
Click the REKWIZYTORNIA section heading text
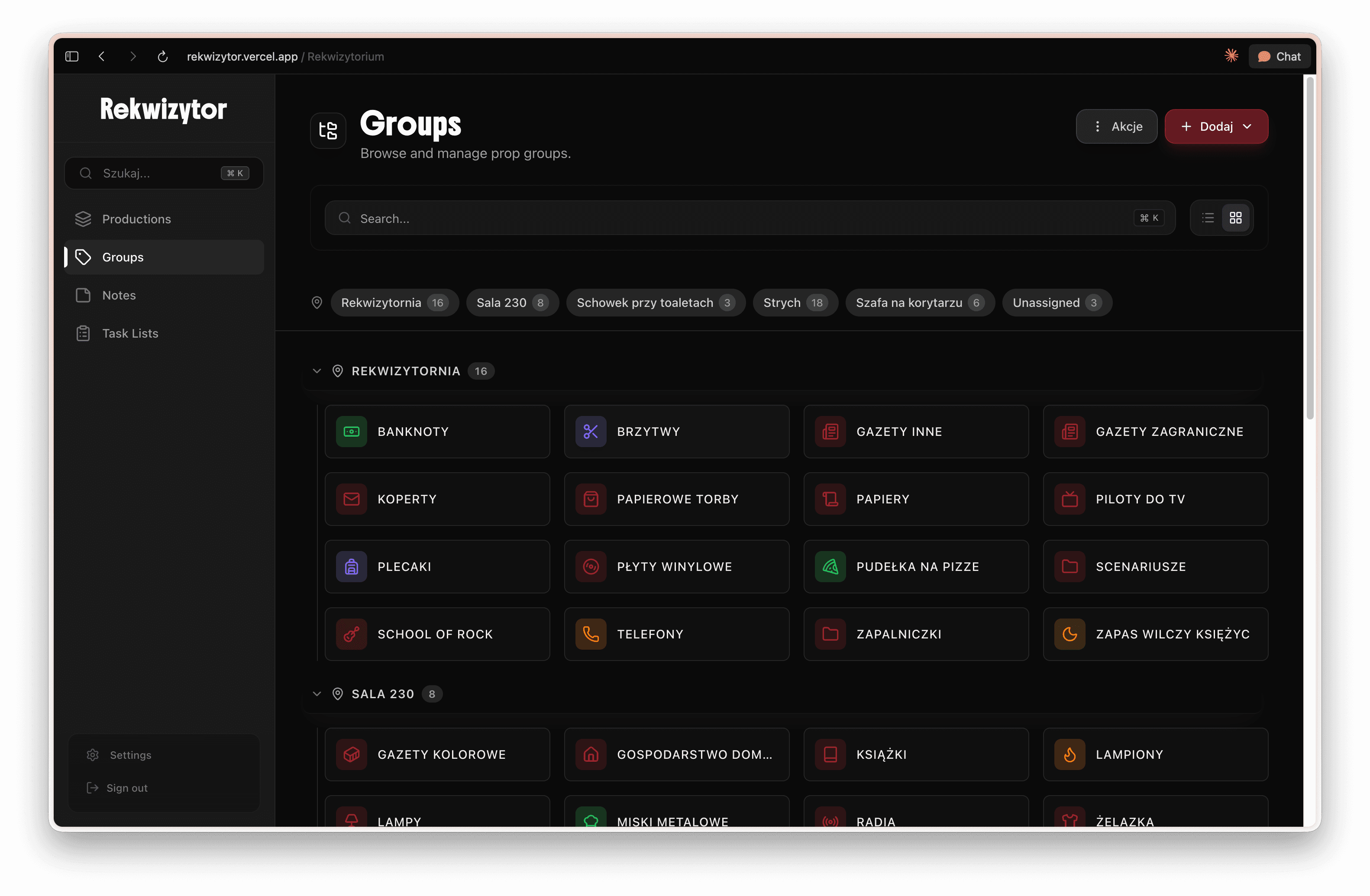tap(406, 371)
